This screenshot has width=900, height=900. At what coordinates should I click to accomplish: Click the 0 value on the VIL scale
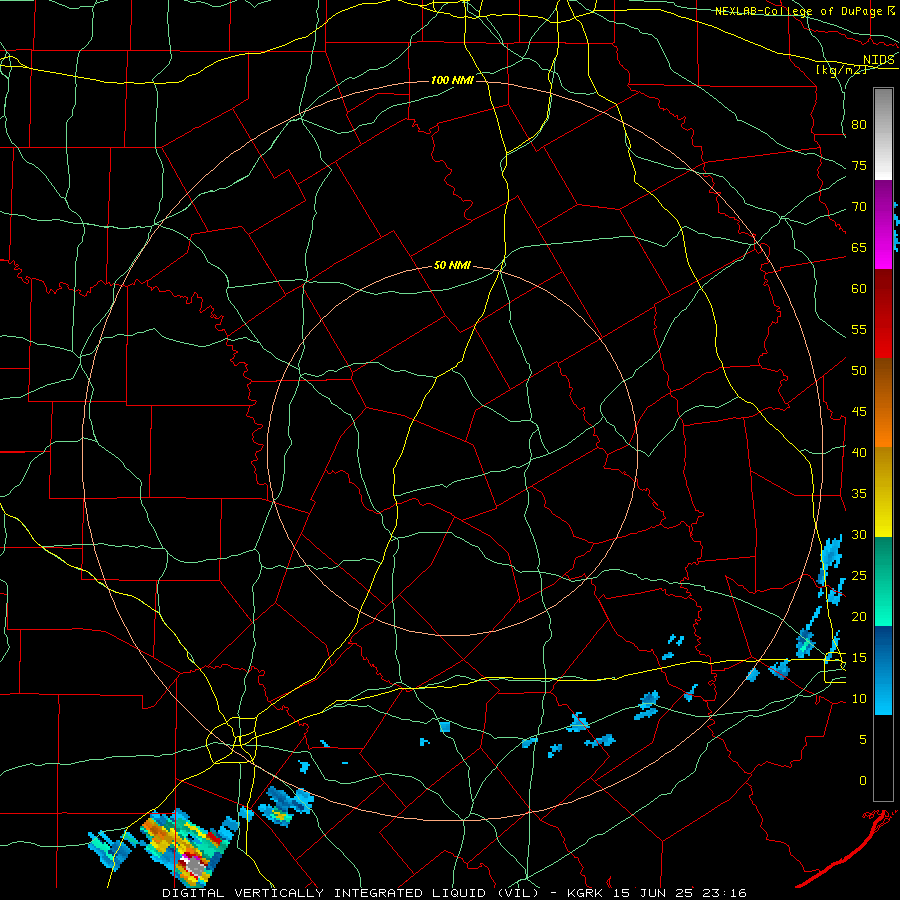tap(863, 781)
